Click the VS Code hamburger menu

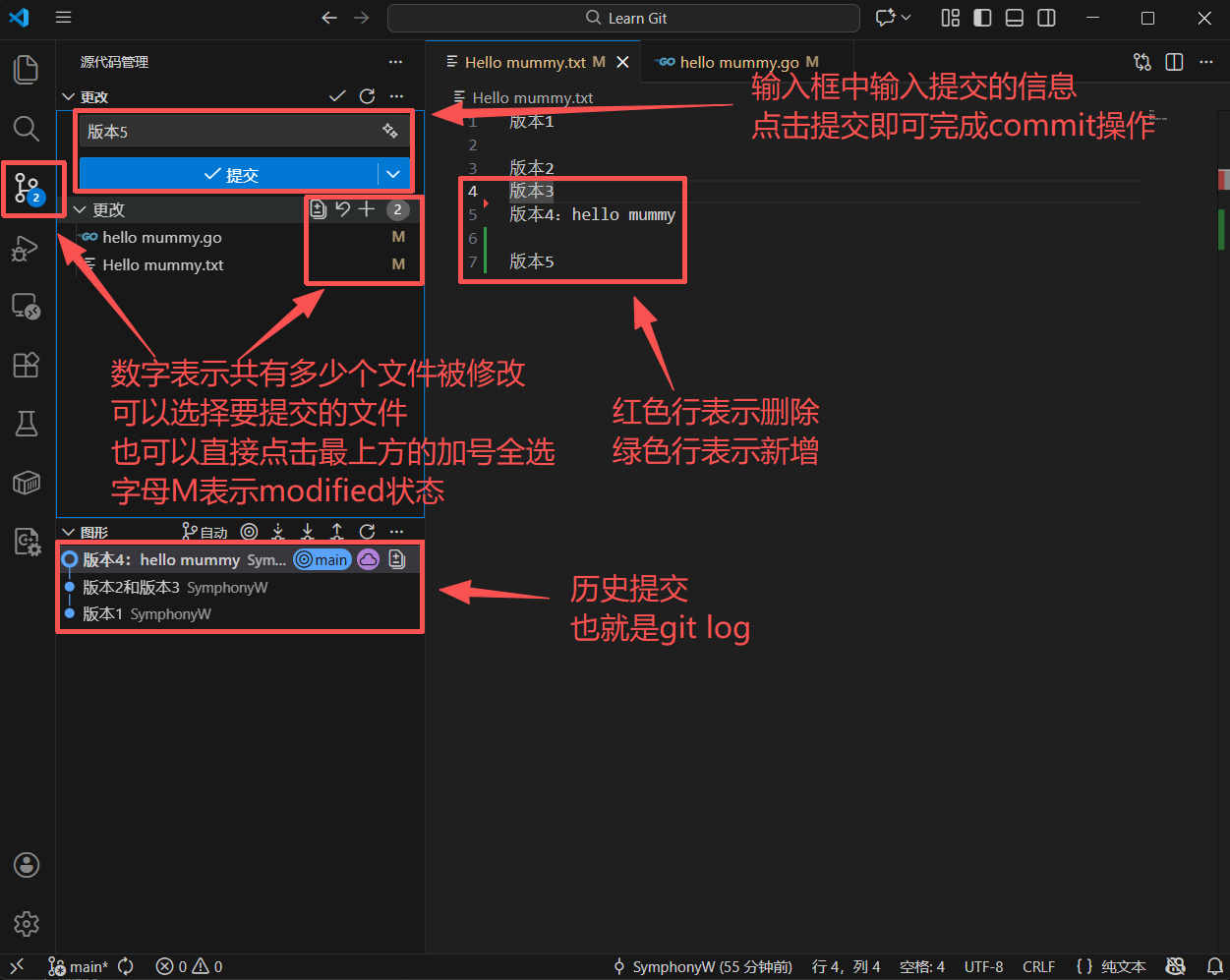pyautogui.click(x=64, y=18)
